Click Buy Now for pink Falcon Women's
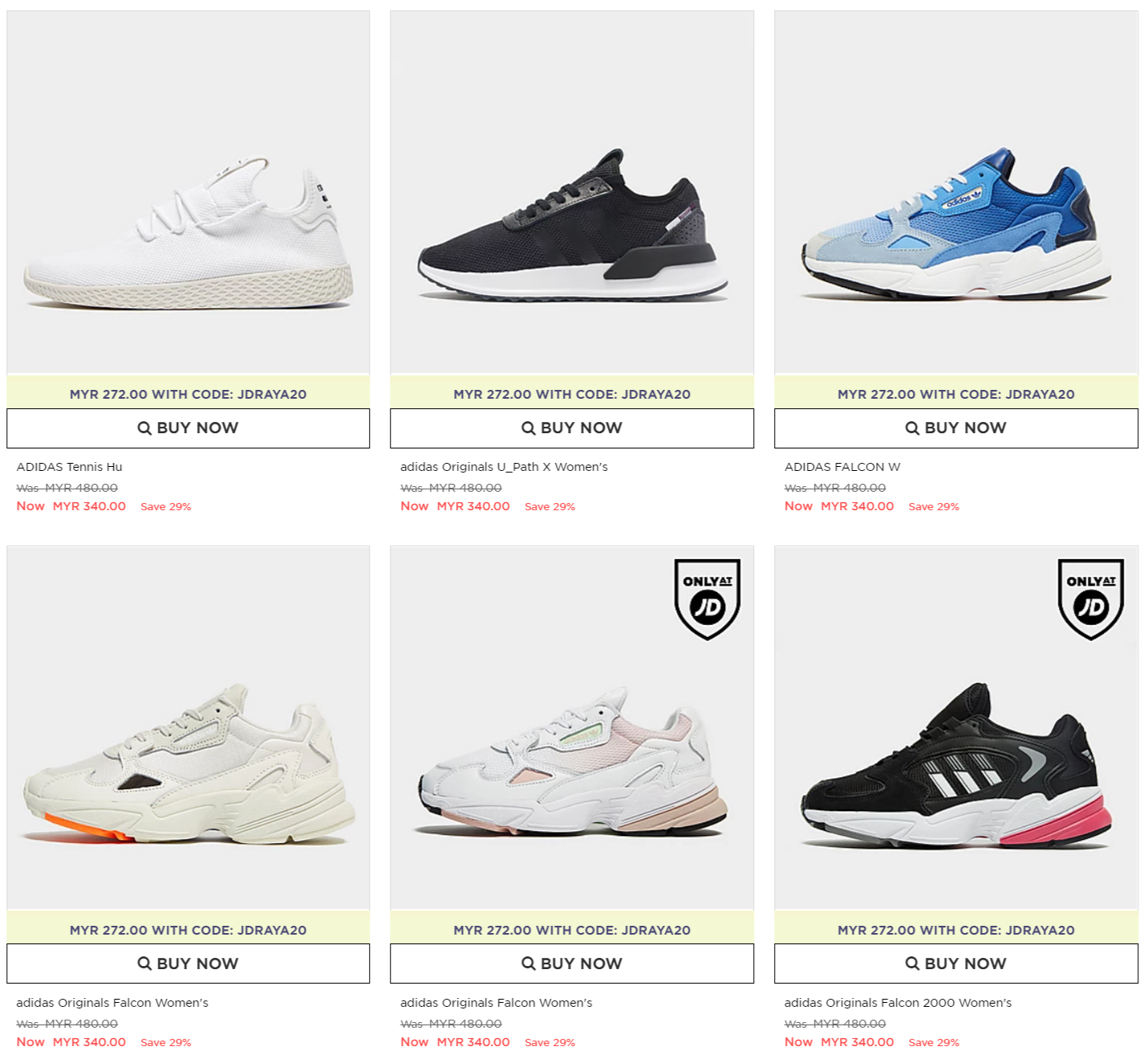This screenshot has width=1148, height=1063. click(572, 964)
